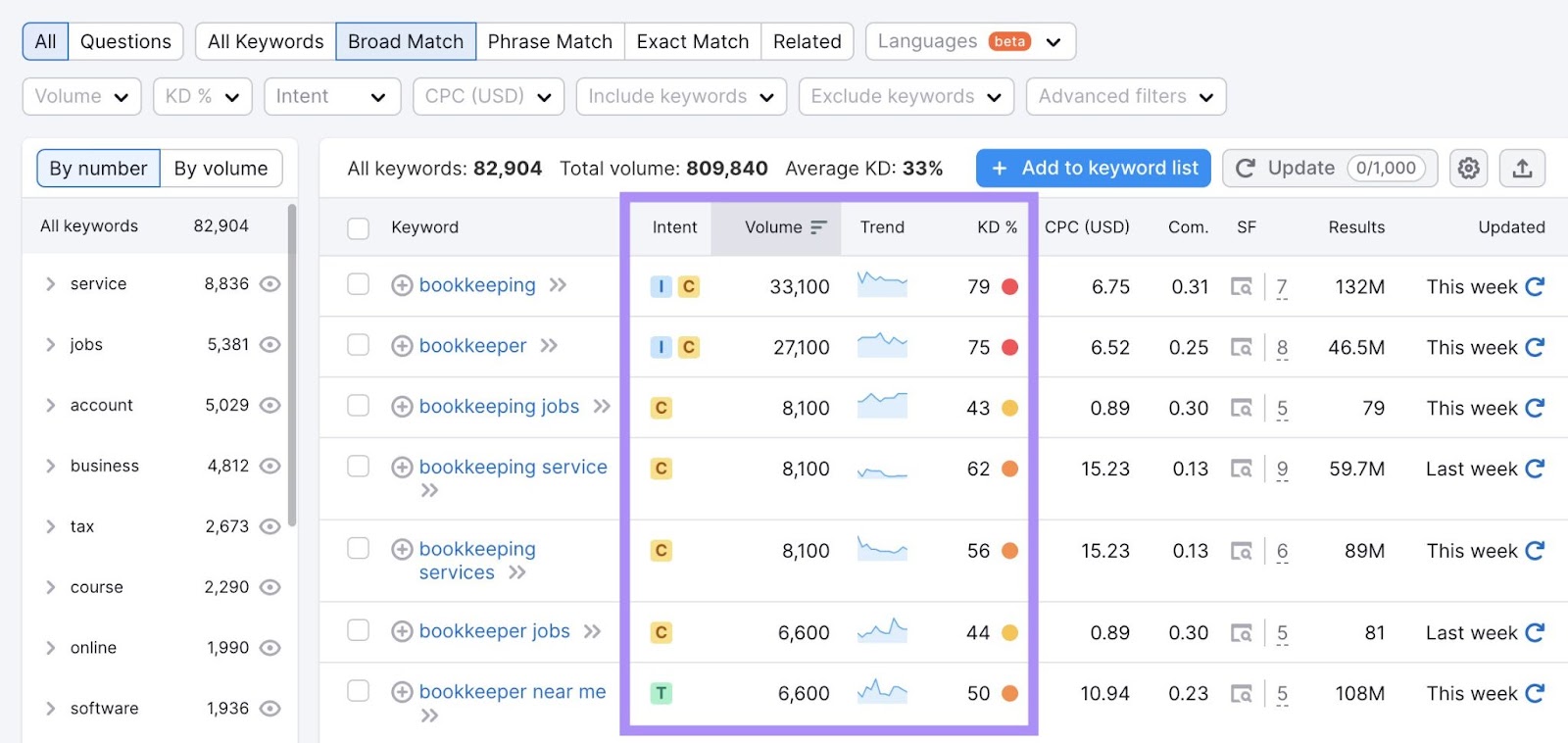Open the Advanced filters dropdown
This screenshot has height=743, width=1568.
pos(1125,96)
